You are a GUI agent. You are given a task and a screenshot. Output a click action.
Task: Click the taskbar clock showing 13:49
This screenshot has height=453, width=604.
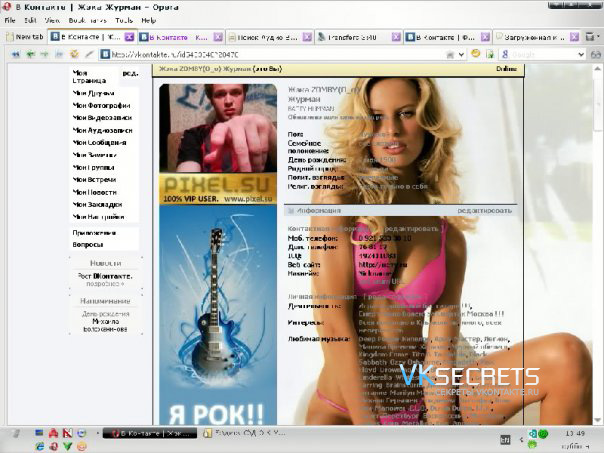click(x=575, y=433)
